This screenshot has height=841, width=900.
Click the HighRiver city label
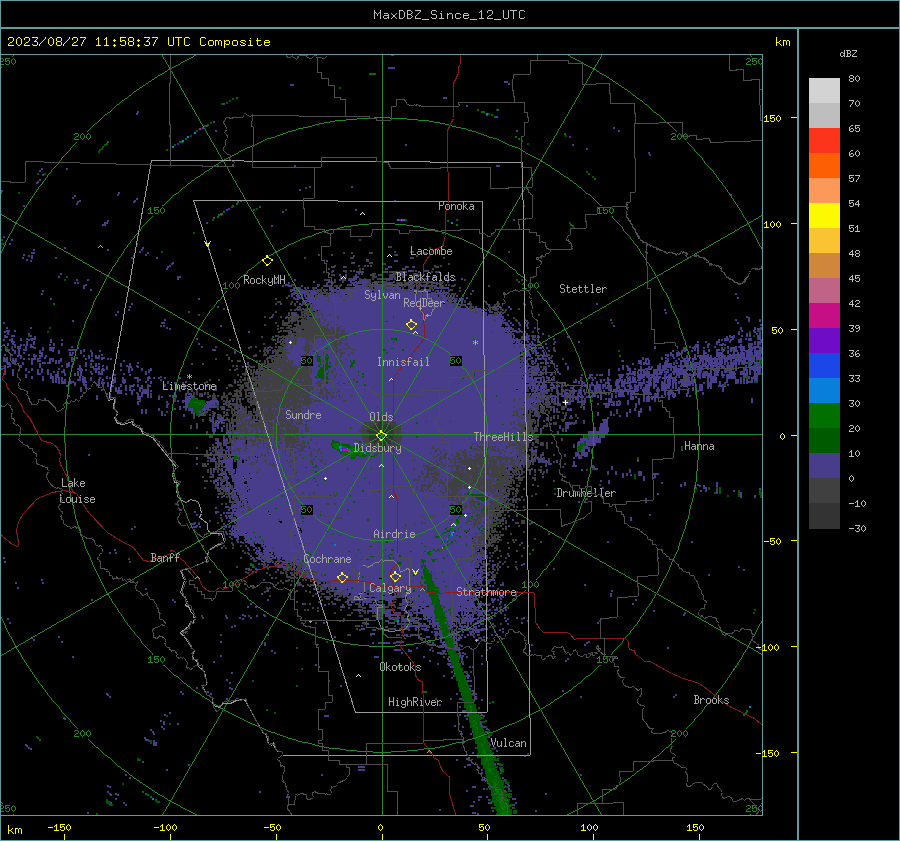[x=415, y=702]
